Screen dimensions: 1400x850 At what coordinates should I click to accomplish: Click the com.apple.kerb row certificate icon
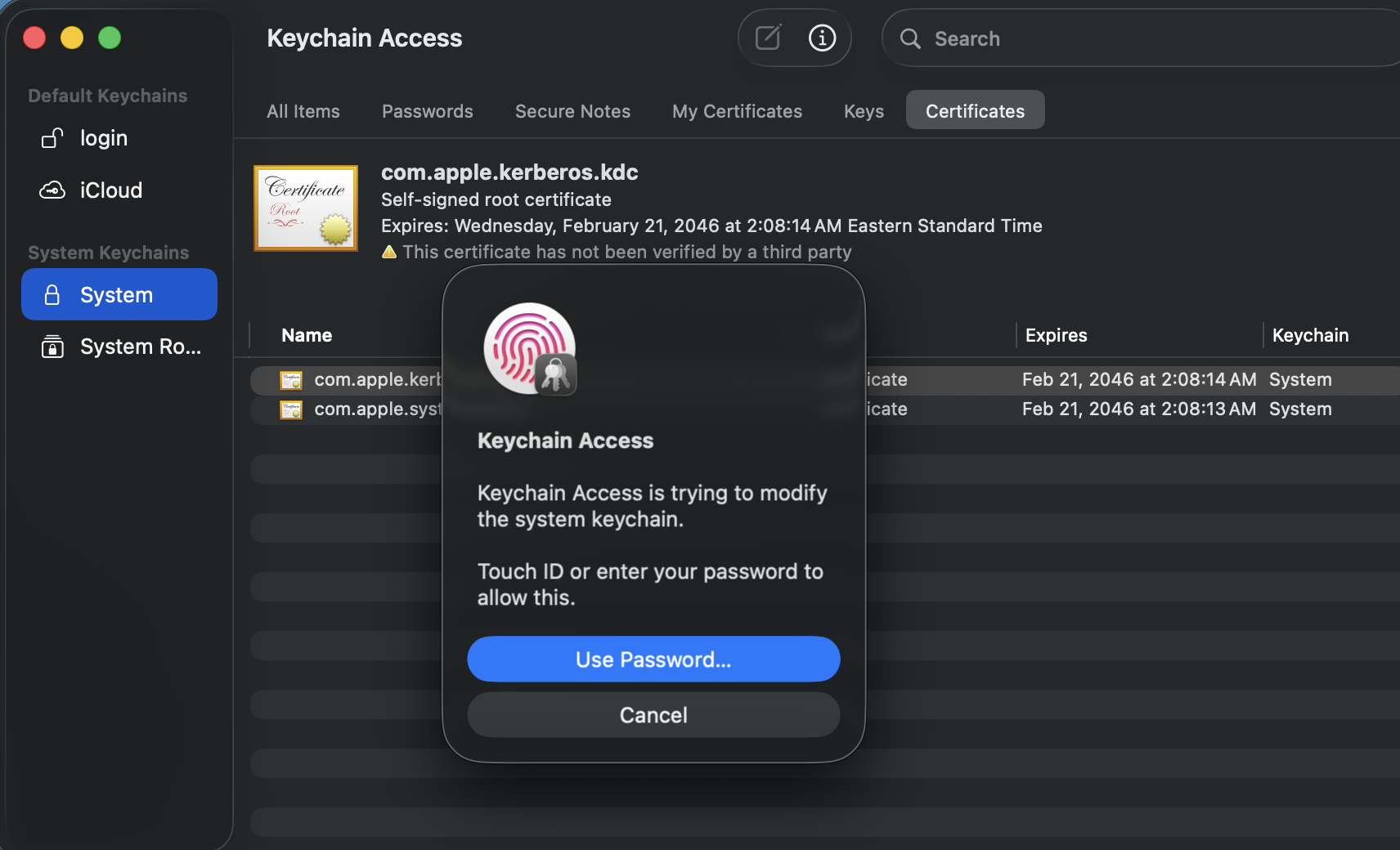291,380
